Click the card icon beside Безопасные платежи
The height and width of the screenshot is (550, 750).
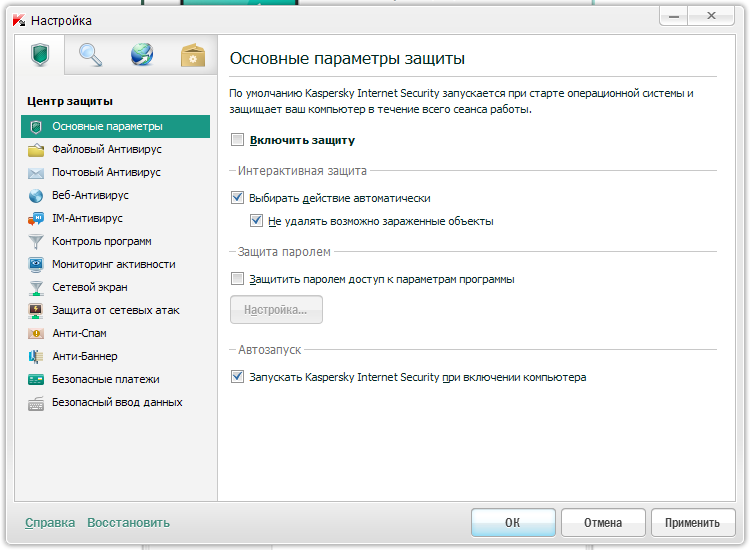coord(36,380)
